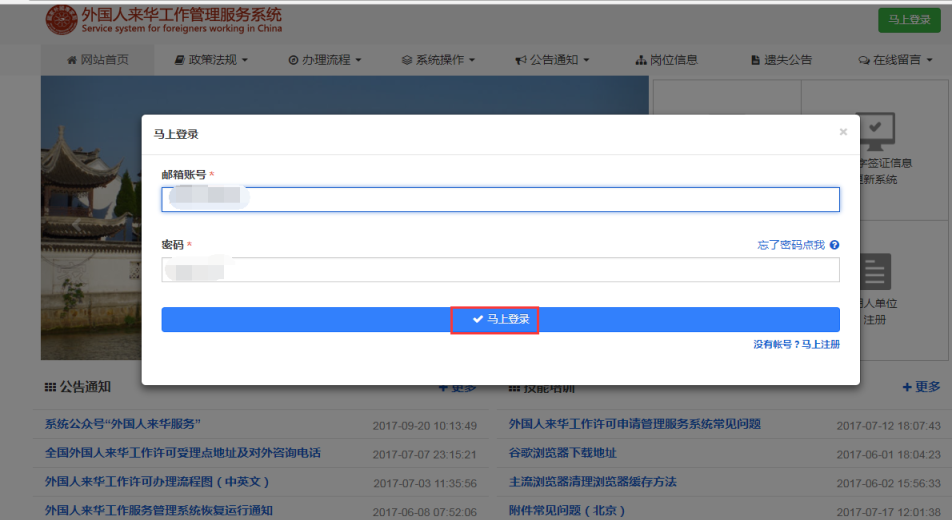Open 网站首页 home menu item
Screen dimensions: 952x520
click(x=98, y=60)
